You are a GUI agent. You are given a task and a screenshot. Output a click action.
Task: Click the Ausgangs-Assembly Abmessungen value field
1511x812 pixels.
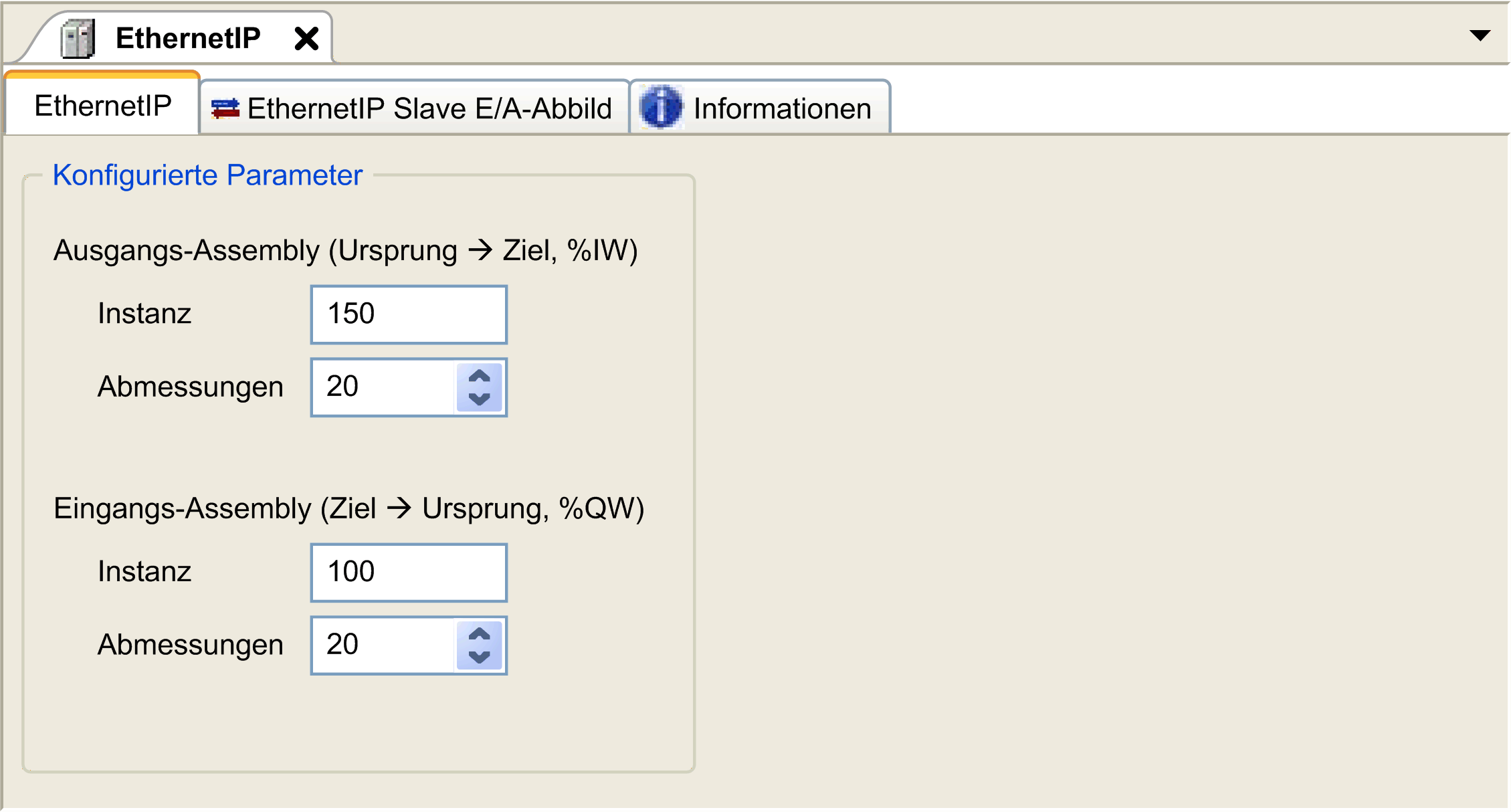pos(383,387)
